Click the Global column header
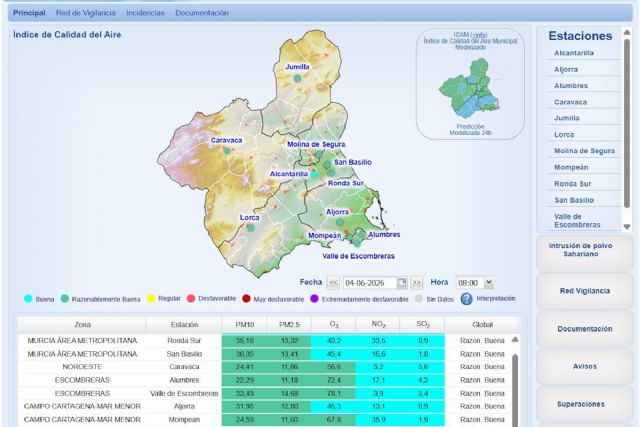The width and height of the screenshot is (640, 427). click(x=482, y=325)
